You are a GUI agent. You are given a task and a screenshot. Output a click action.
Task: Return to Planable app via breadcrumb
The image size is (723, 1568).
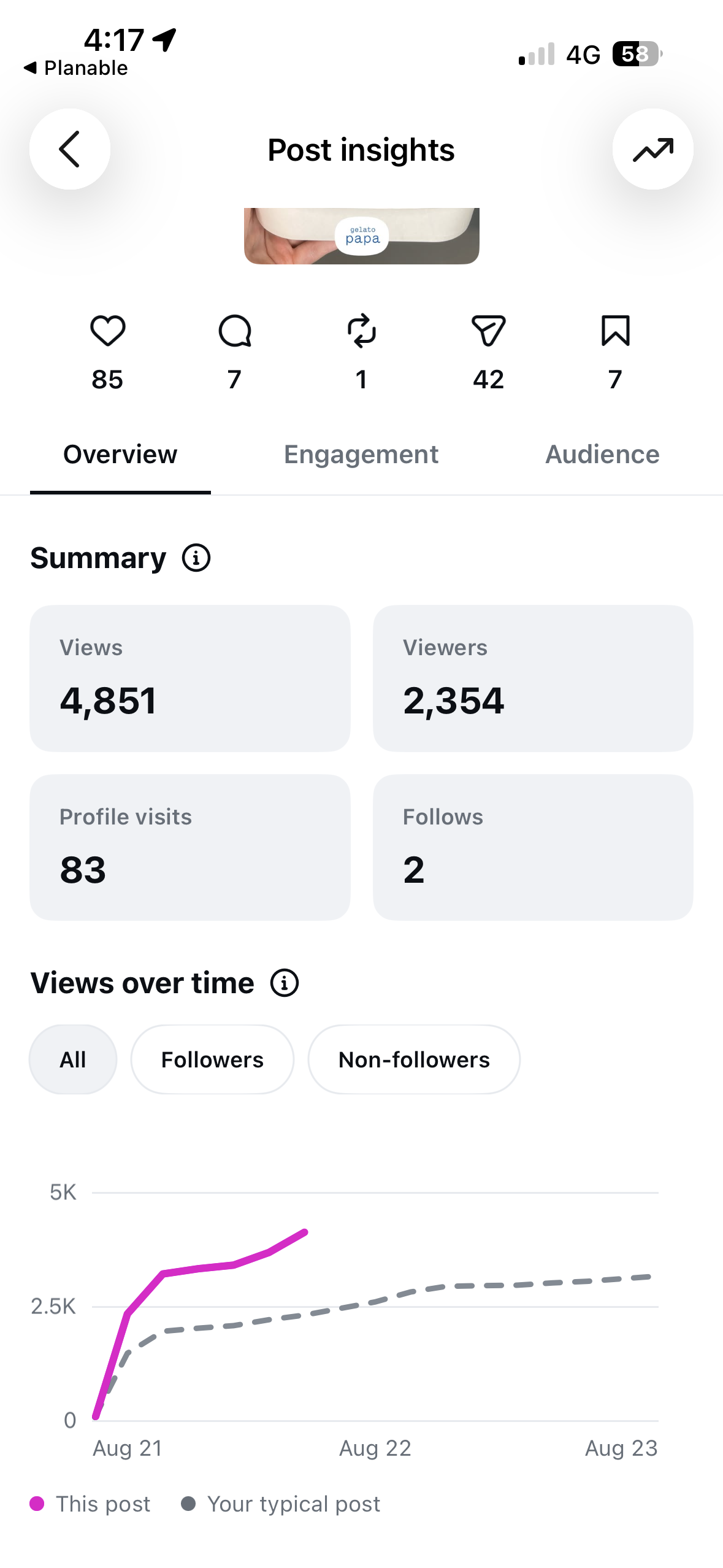(x=75, y=68)
